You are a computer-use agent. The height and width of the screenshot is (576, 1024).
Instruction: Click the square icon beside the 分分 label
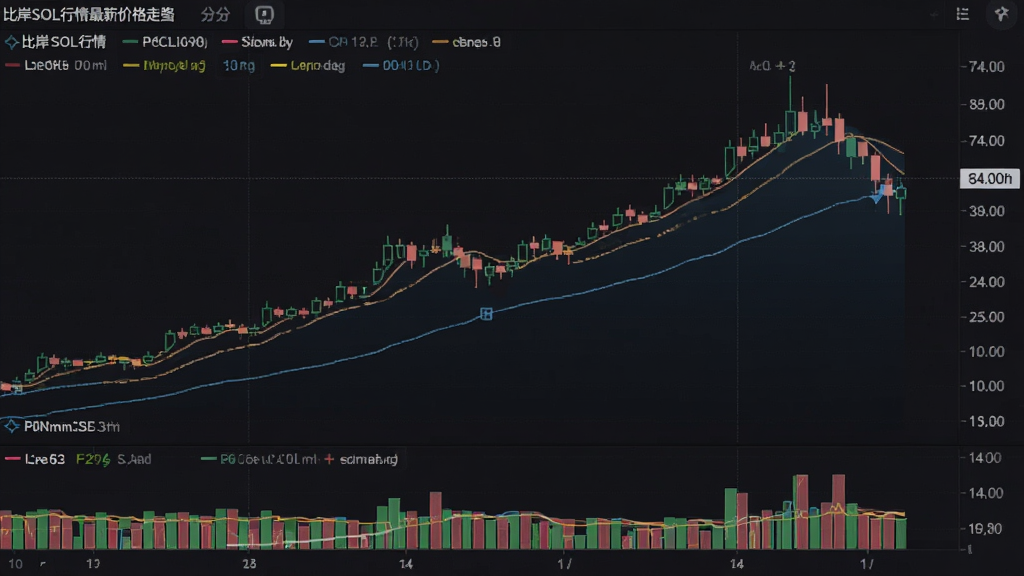[264, 14]
